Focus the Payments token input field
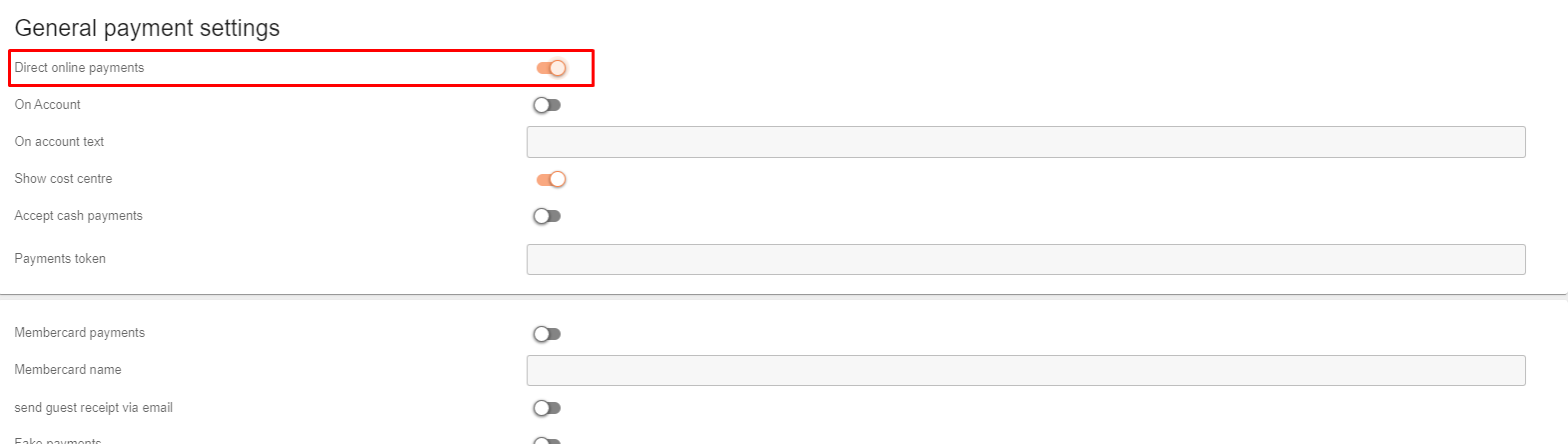The height and width of the screenshot is (444, 1568). click(1025, 259)
